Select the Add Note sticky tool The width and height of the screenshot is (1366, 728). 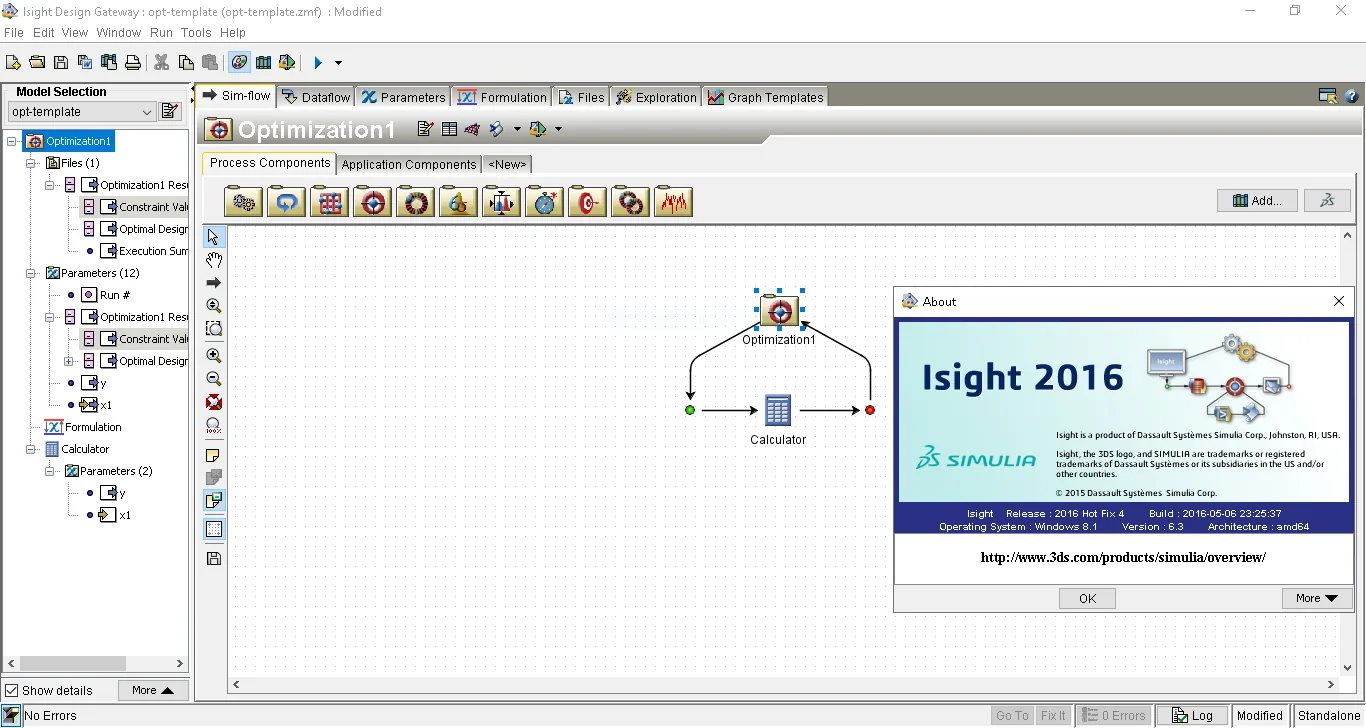tap(214, 455)
